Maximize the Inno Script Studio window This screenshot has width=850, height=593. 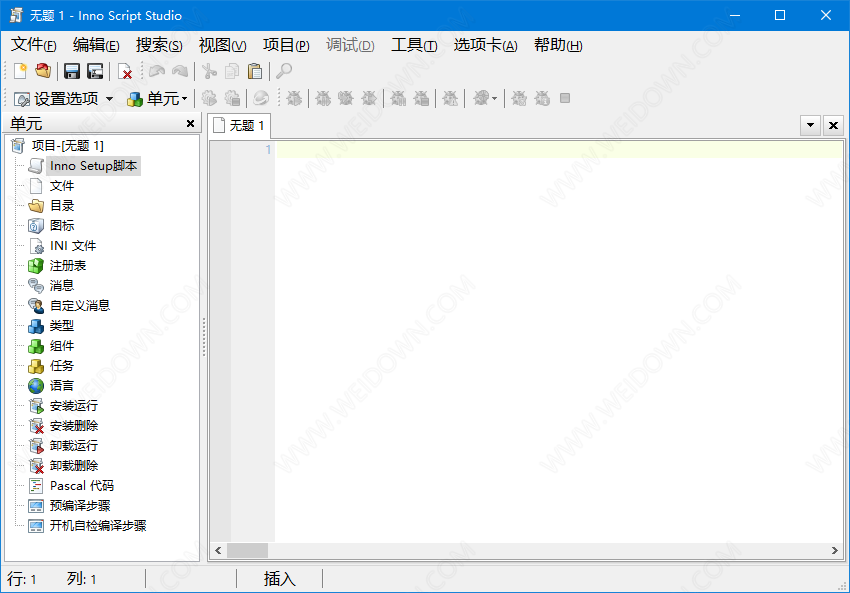tap(780, 15)
